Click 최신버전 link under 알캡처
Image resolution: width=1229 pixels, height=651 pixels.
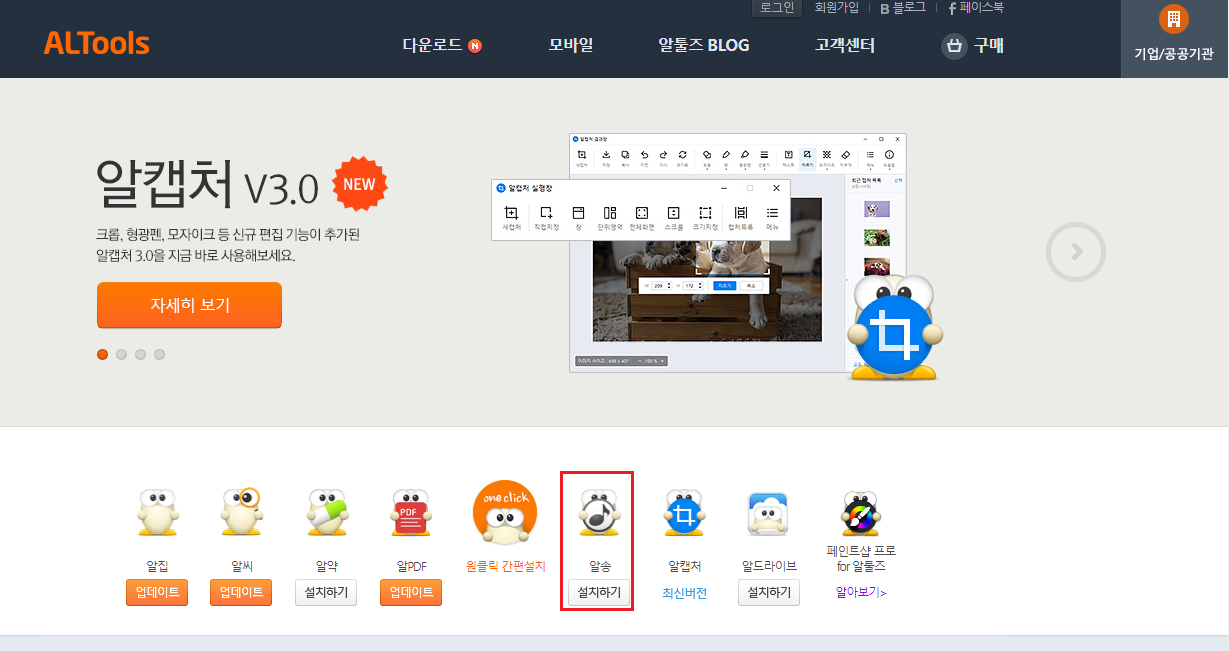click(x=684, y=593)
